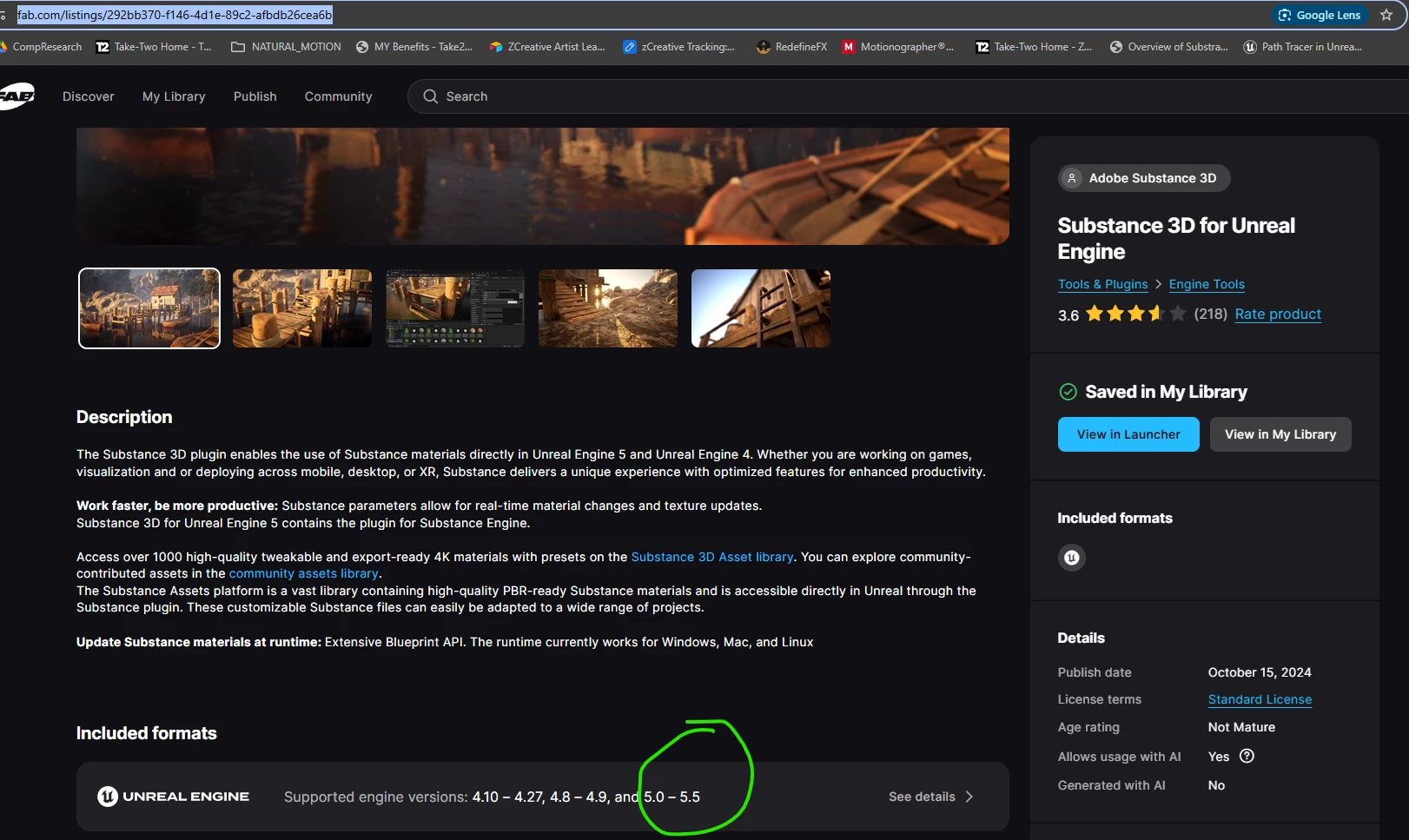1409x840 pixels.
Task: Click the Allows usage with AI help icon
Action: 1247,756
